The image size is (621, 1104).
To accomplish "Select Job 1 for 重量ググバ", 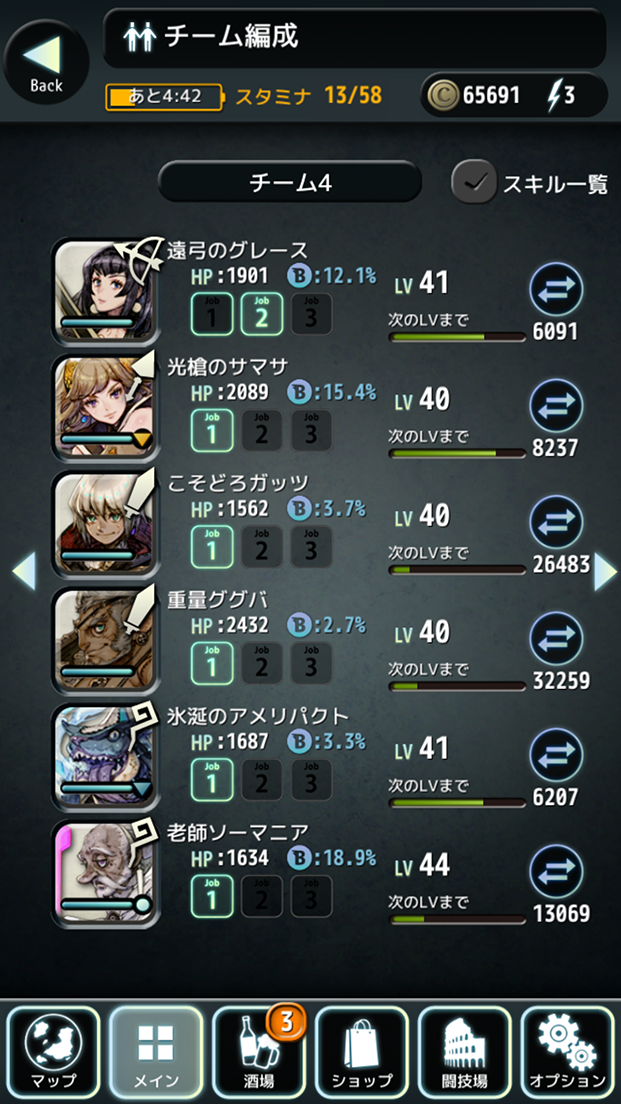I will (212, 663).
